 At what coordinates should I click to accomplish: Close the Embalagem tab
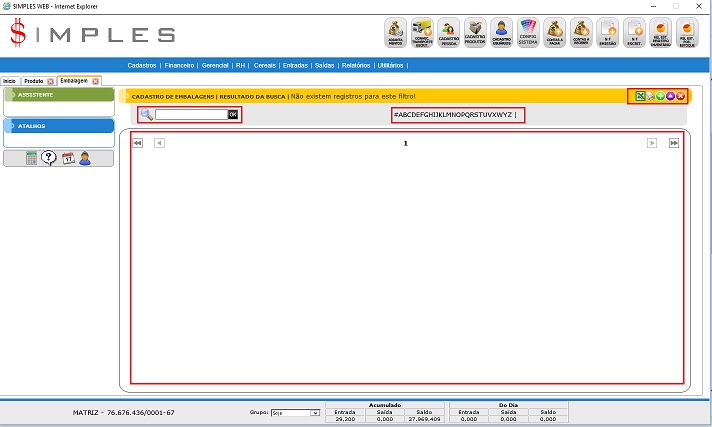coord(96,80)
